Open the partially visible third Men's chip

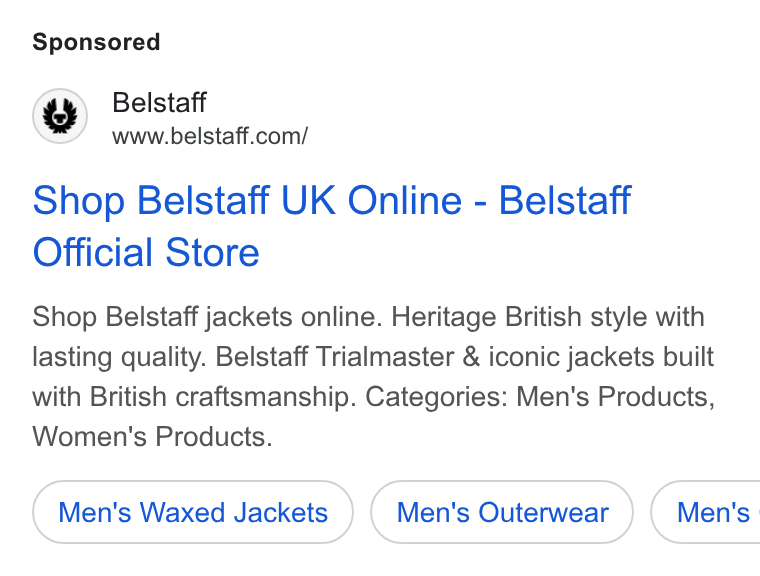706,512
